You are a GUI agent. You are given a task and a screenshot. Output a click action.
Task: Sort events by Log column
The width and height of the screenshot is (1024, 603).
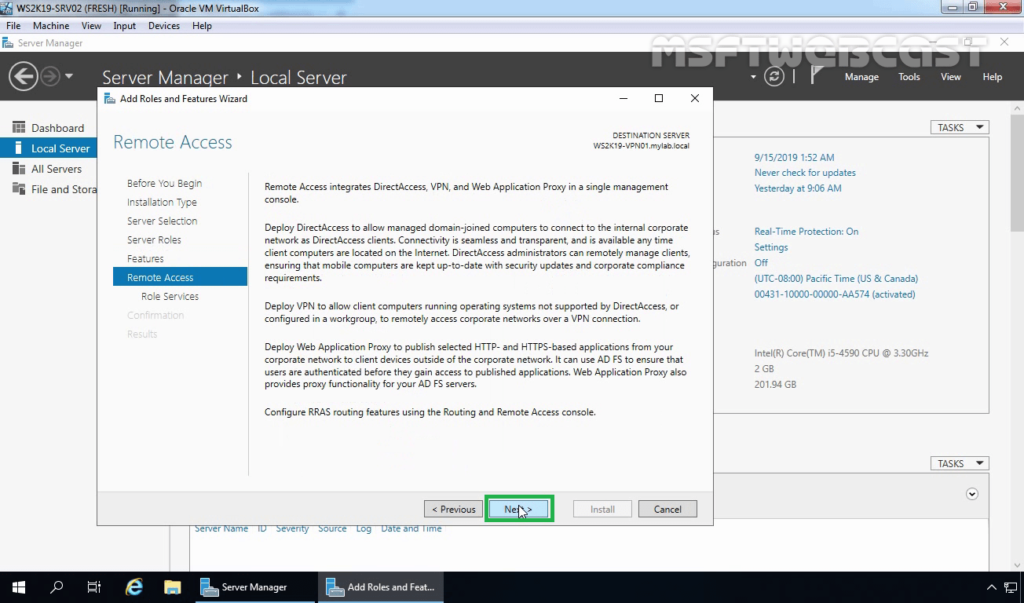(x=364, y=529)
